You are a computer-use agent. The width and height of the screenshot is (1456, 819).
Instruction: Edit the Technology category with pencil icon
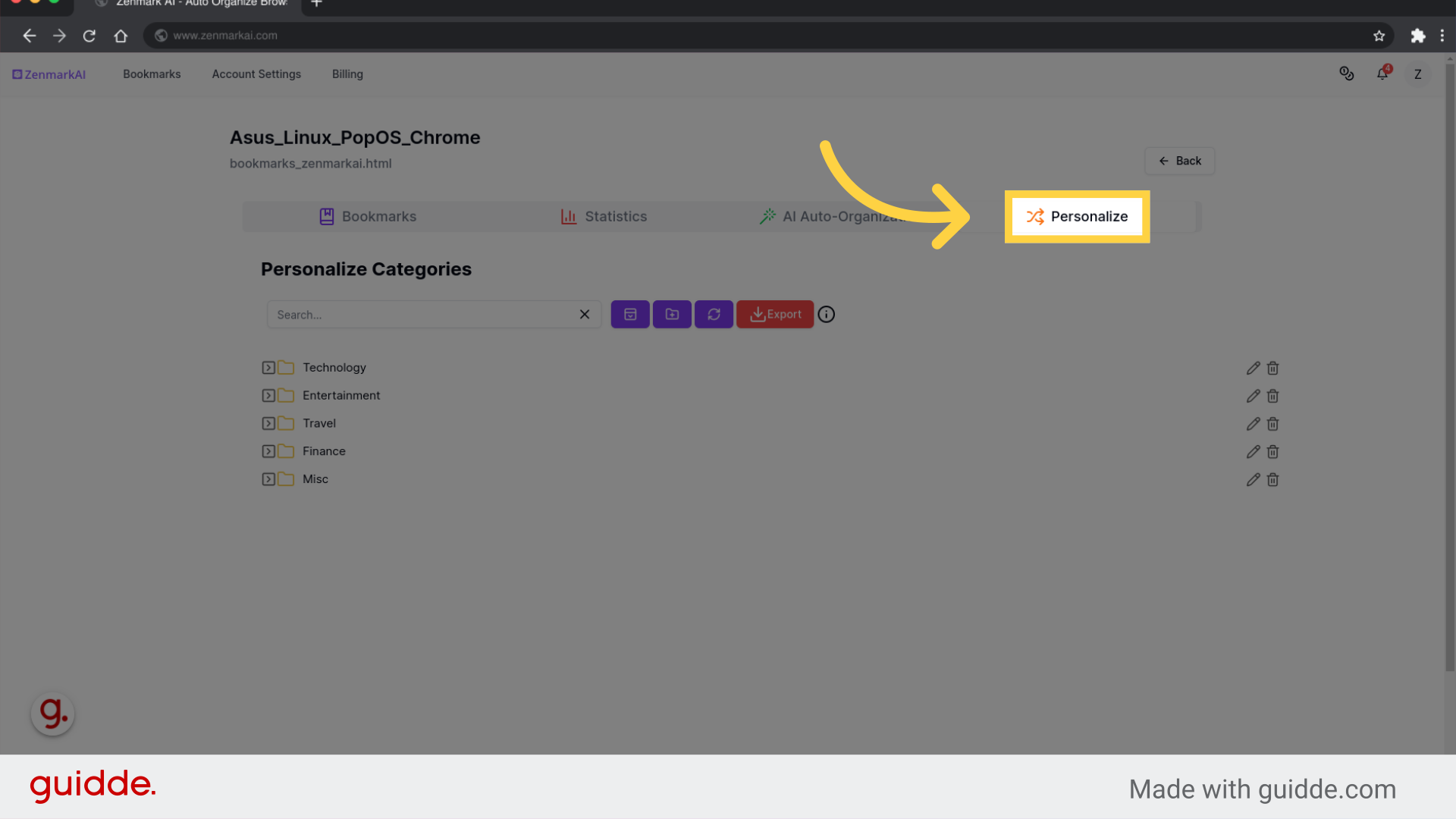point(1253,368)
